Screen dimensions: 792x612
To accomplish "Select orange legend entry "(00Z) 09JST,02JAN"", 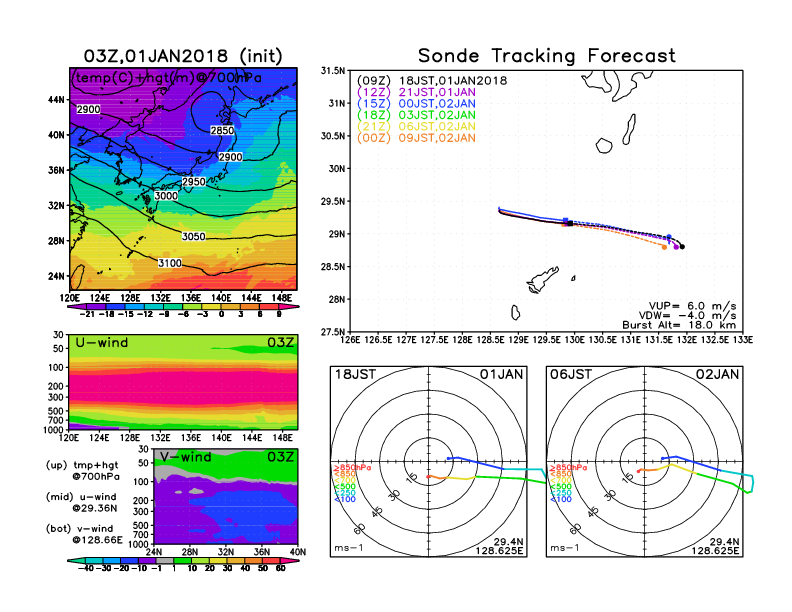I will click(x=416, y=138).
